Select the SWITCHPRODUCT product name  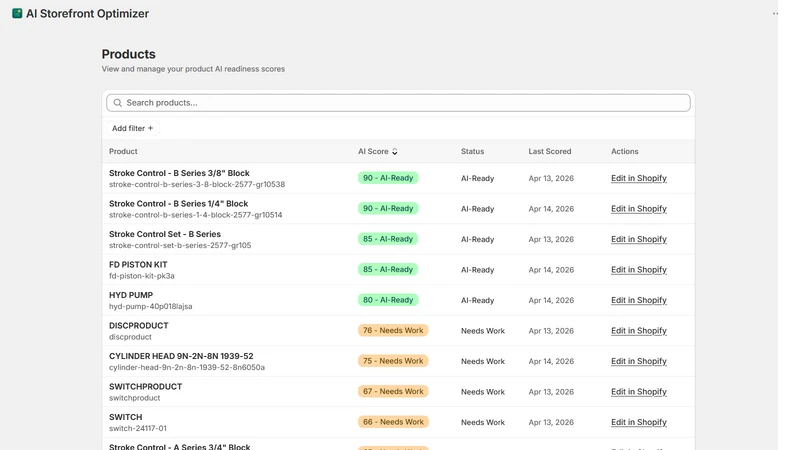coord(145,387)
